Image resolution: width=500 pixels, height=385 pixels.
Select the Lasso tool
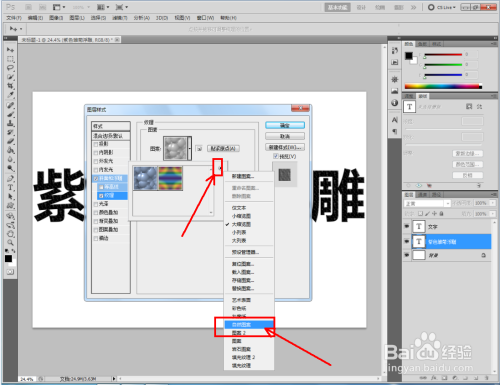10,68
